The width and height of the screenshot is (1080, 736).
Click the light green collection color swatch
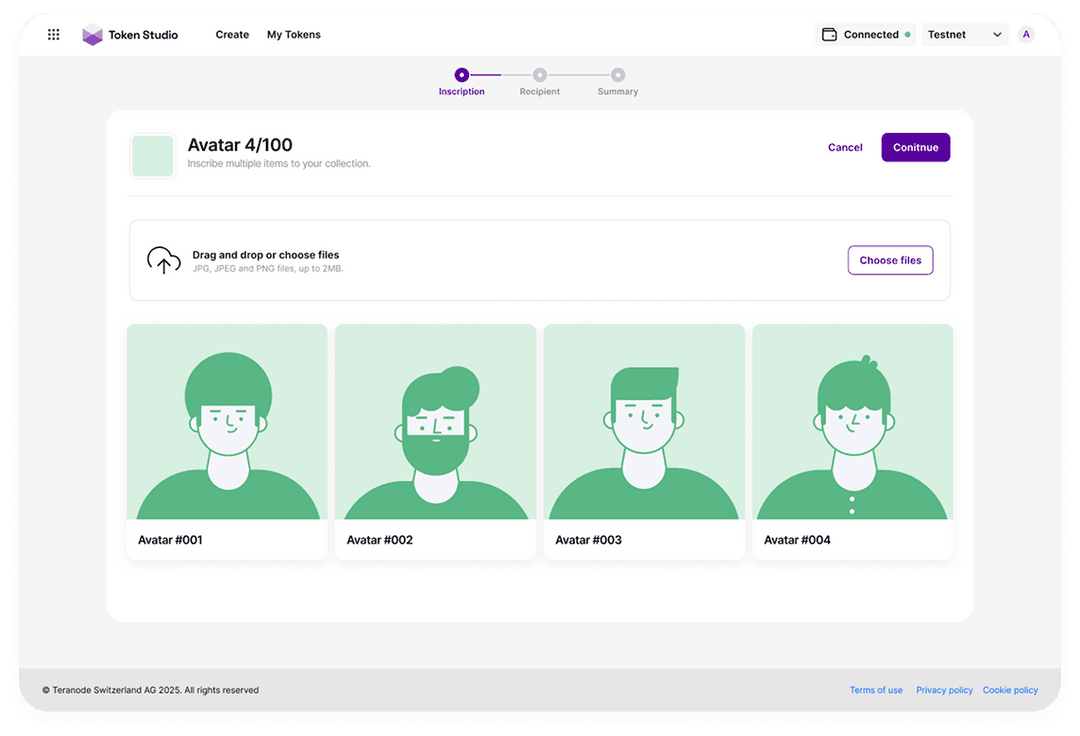153,157
